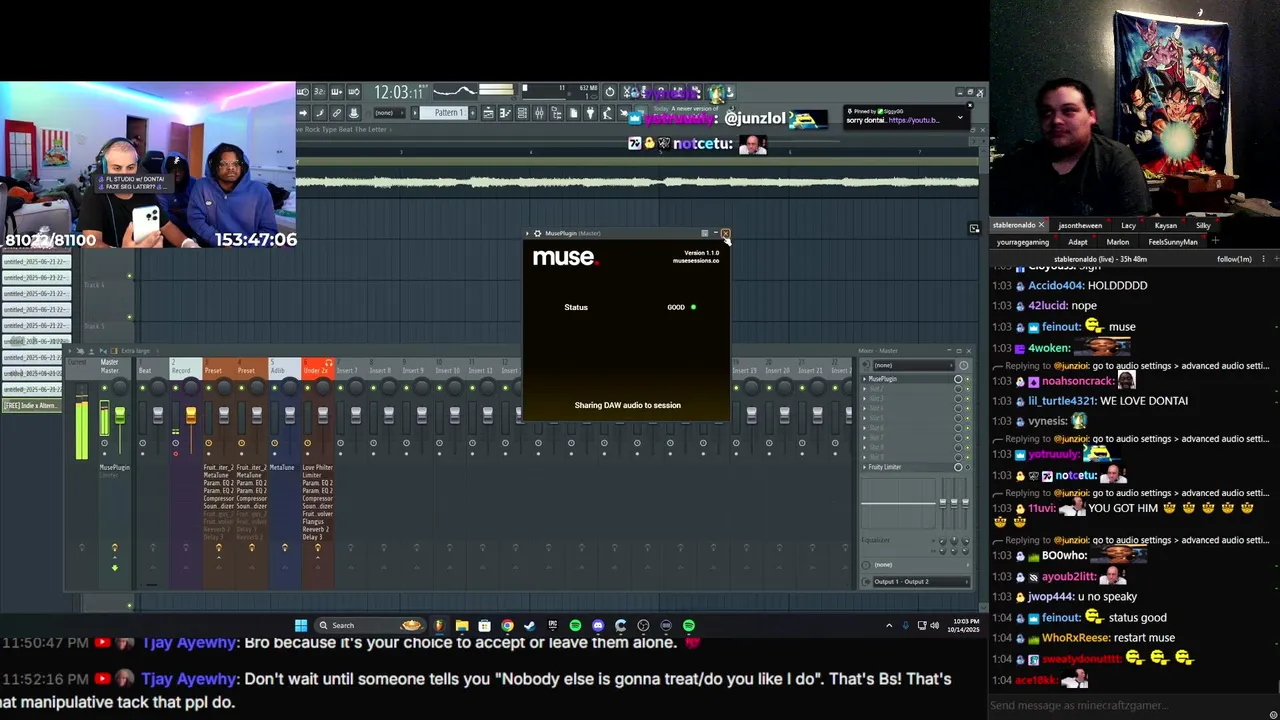Click the Record track orange volume fader
This screenshot has width=1280, height=720.
tap(190, 415)
